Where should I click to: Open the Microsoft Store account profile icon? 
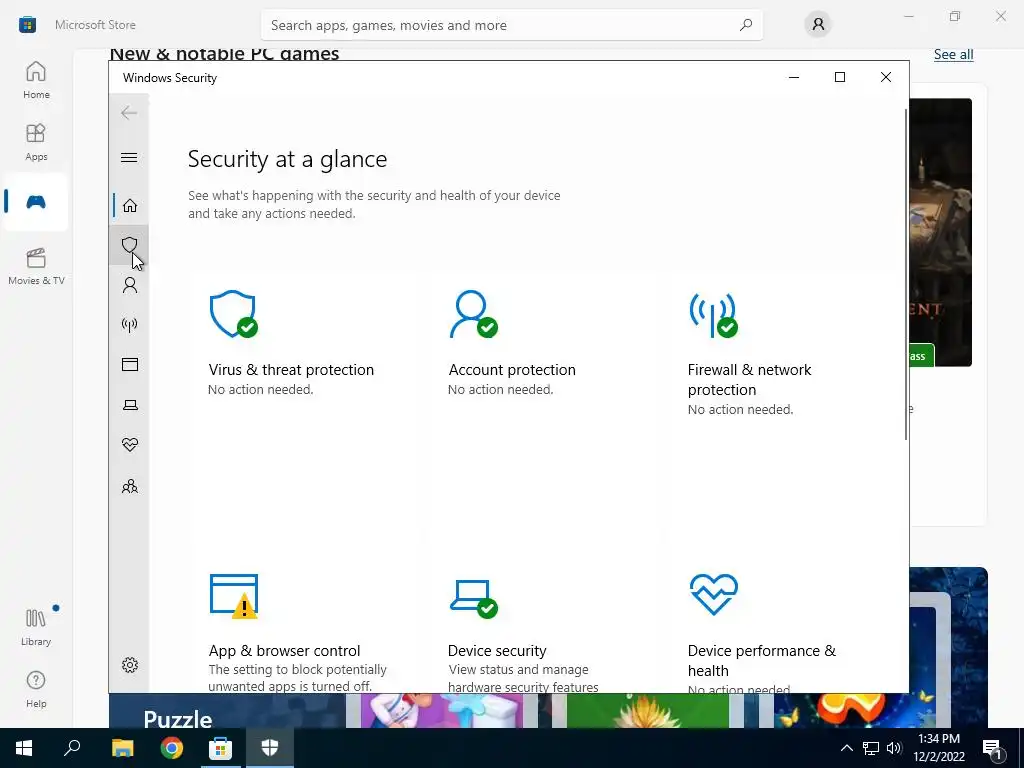coord(818,25)
